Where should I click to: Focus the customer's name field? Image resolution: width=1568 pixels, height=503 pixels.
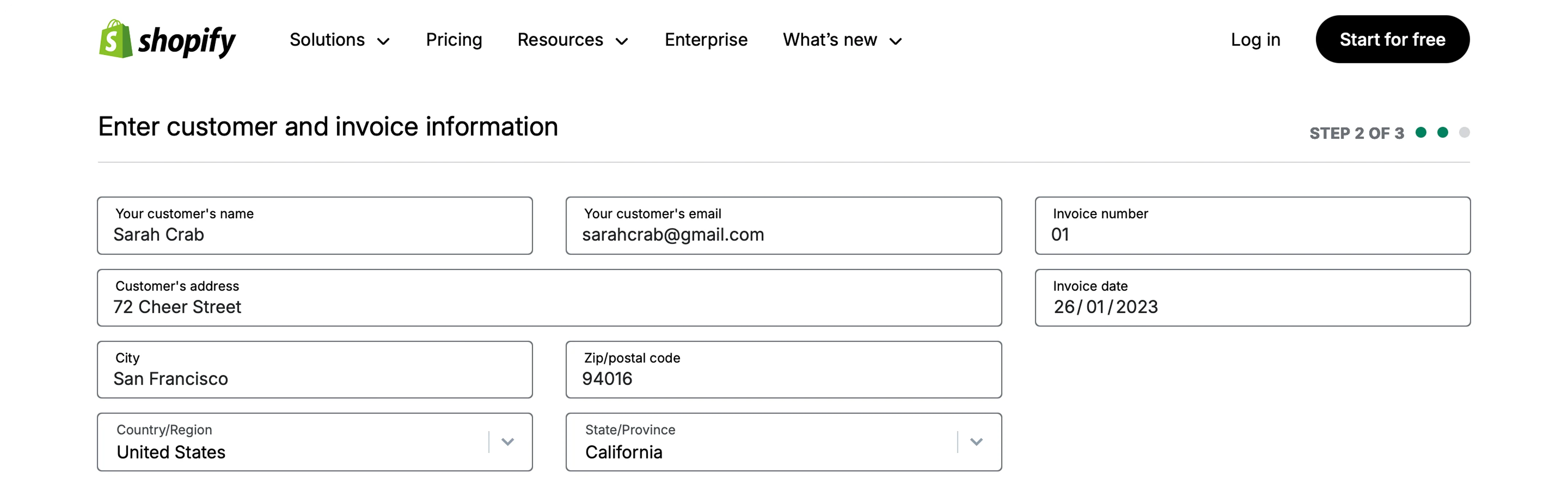click(x=315, y=225)
